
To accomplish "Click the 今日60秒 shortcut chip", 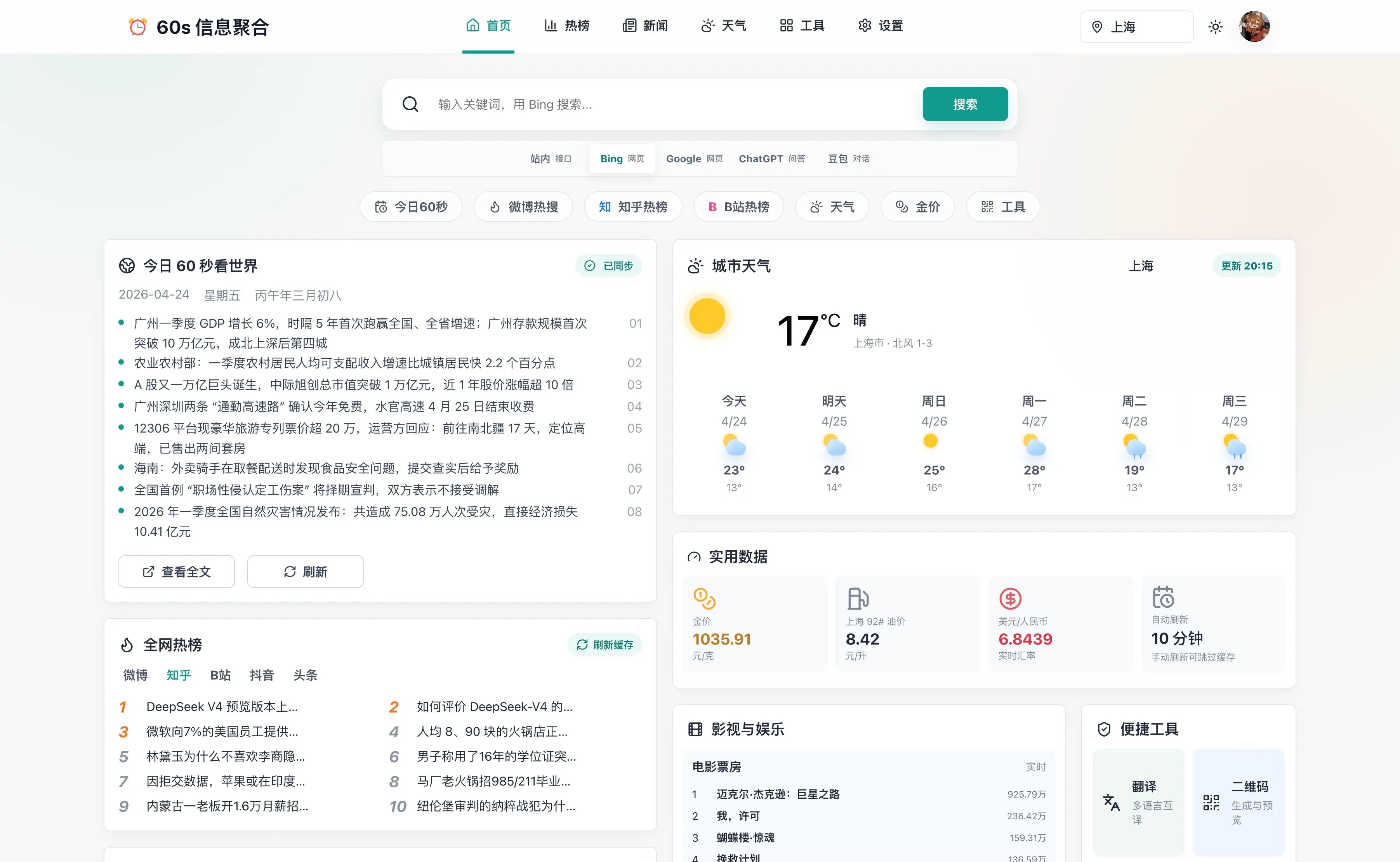I will click(x=411, y=207).
